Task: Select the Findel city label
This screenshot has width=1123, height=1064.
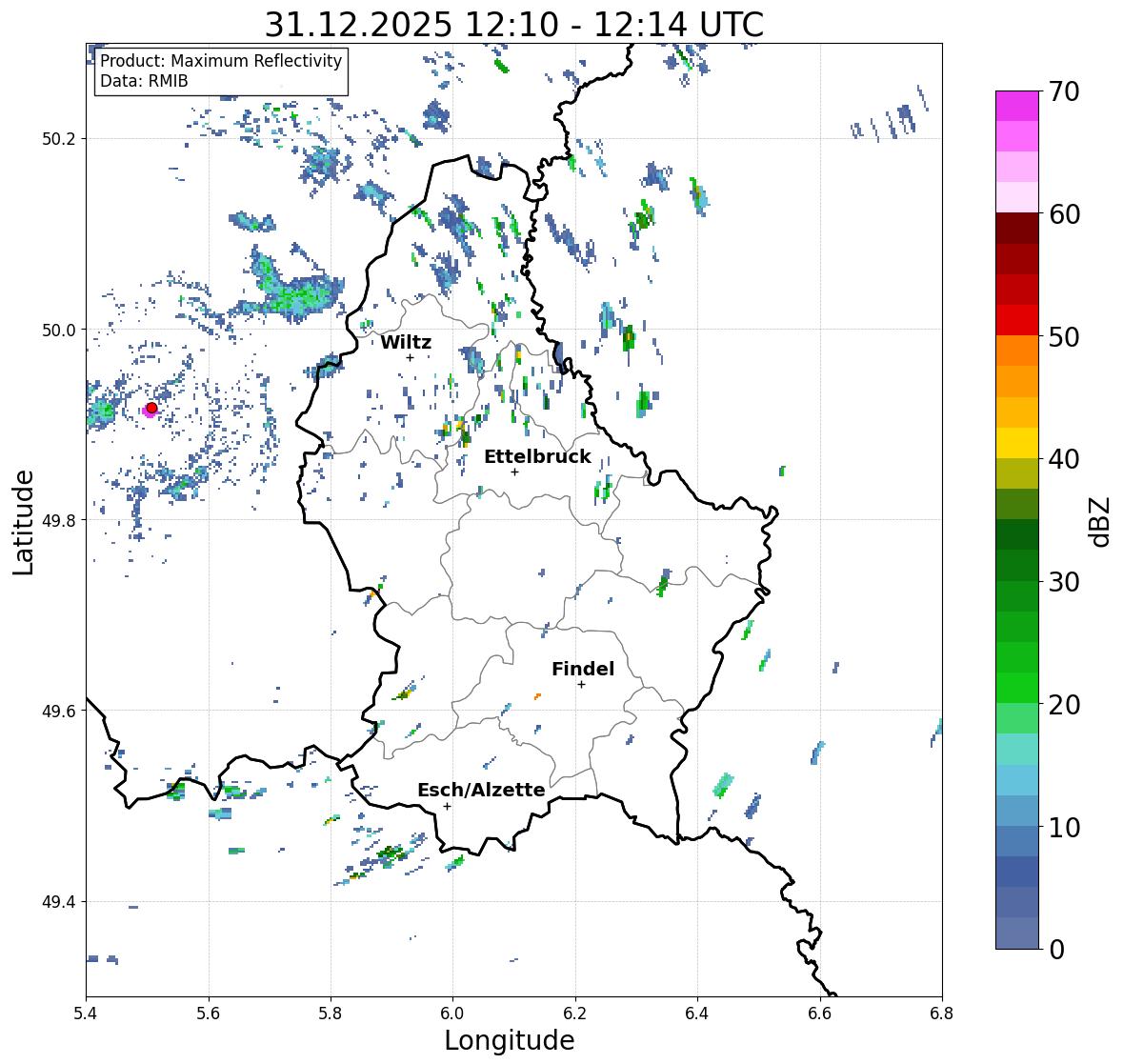Action: tap(583, 669)
